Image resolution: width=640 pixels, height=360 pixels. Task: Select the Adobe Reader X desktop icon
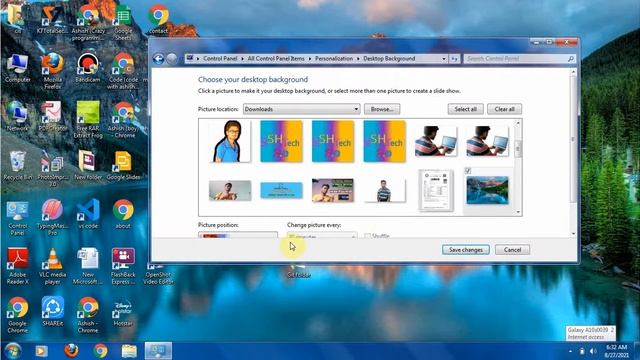click(x=18, y=267)
